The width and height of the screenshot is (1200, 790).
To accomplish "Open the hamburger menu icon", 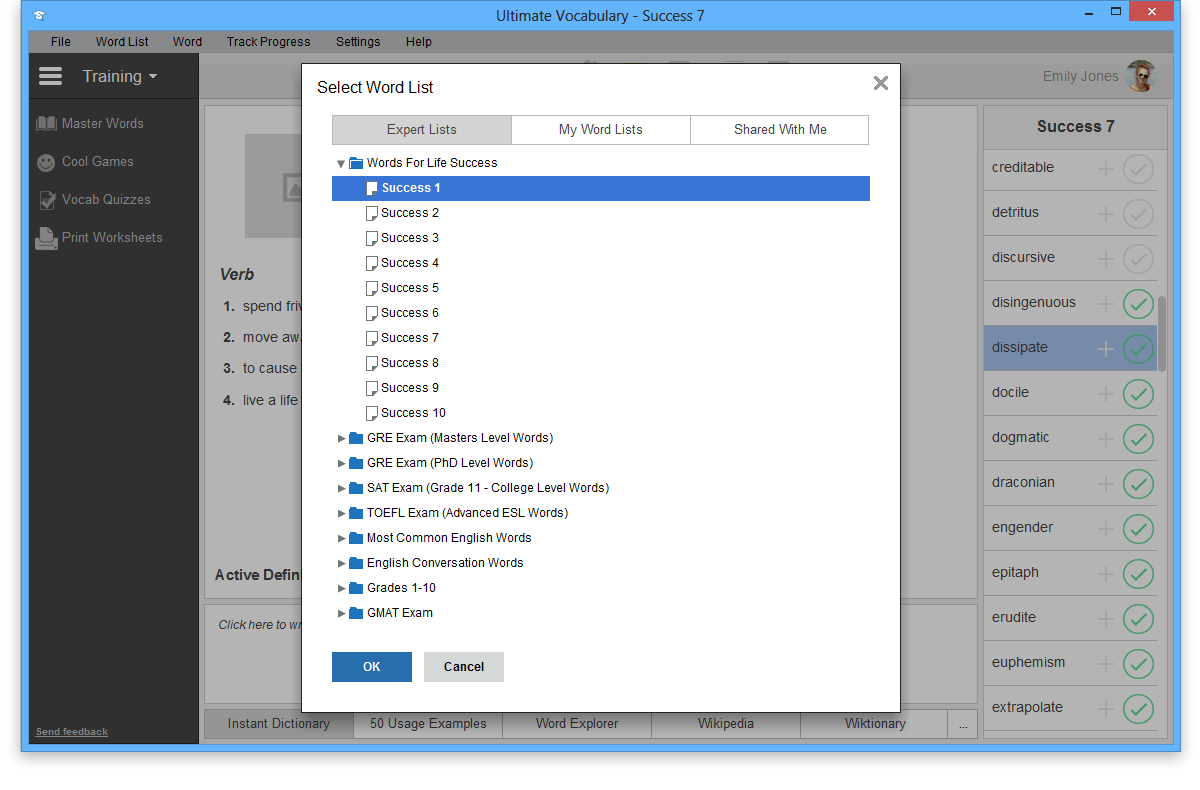I will [x=50, y=76].
